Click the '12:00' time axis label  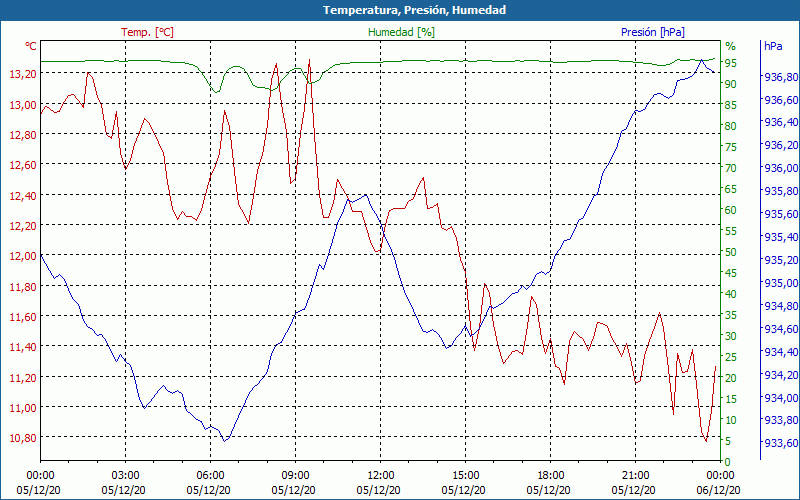pos(381,476)
